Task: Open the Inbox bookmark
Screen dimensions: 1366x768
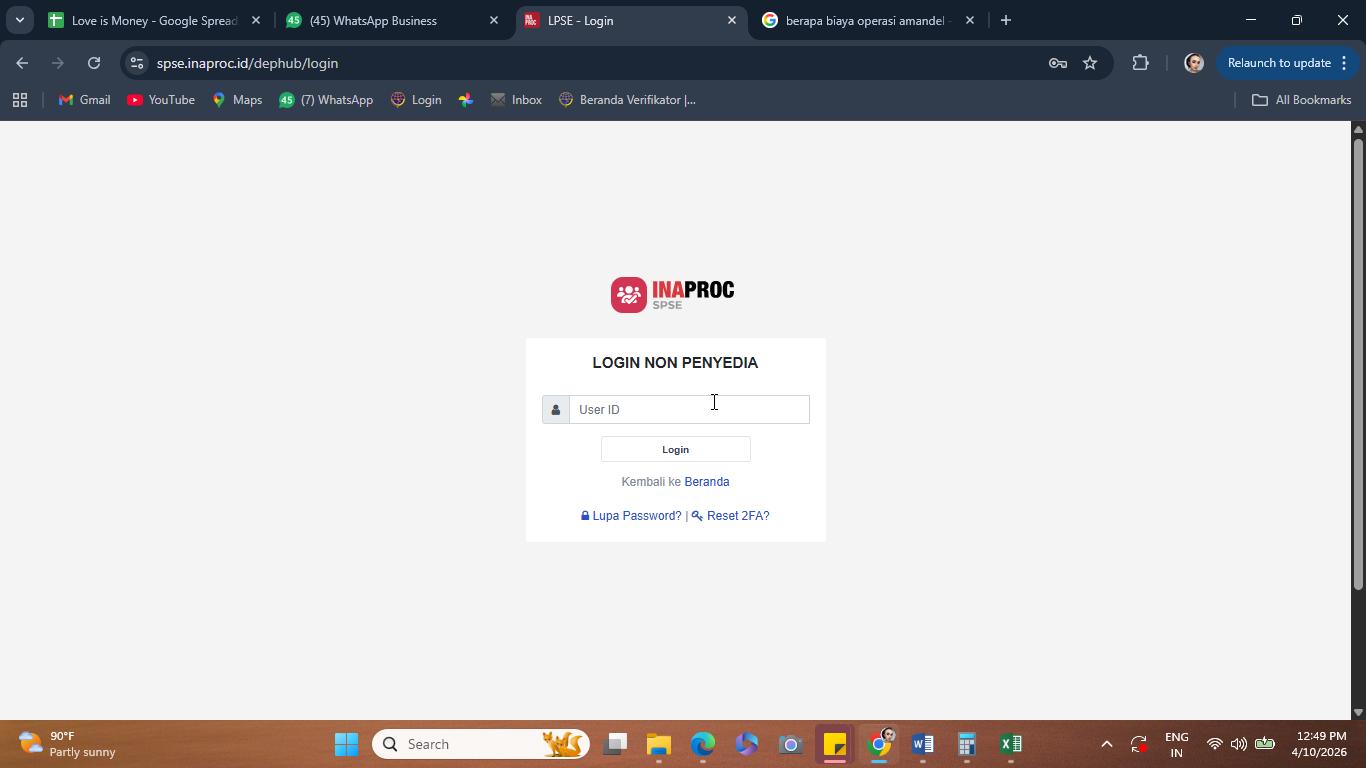Action: pyautogui.click(x=516, y=100)
